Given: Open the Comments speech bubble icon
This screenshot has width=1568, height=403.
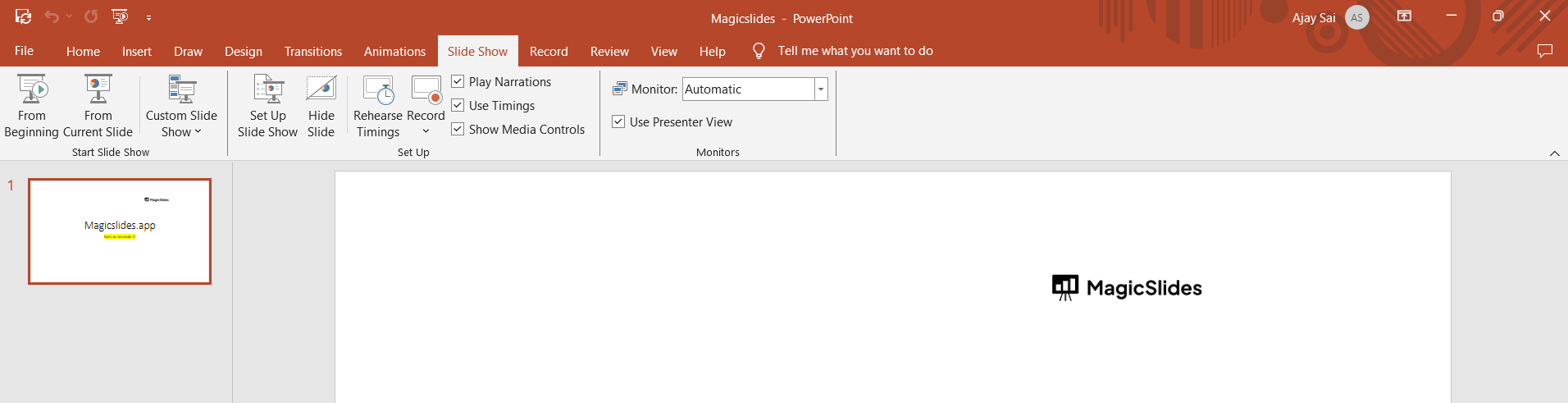Looking at the screenshot, I should pos(1545,51).
